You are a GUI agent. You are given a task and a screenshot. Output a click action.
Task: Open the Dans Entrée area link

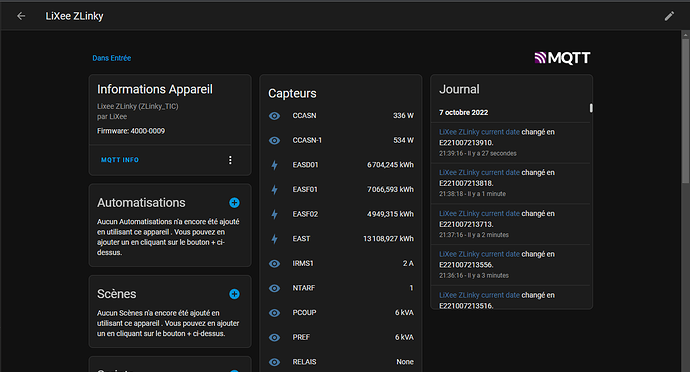pyautogui.click(x=112, y=58)
